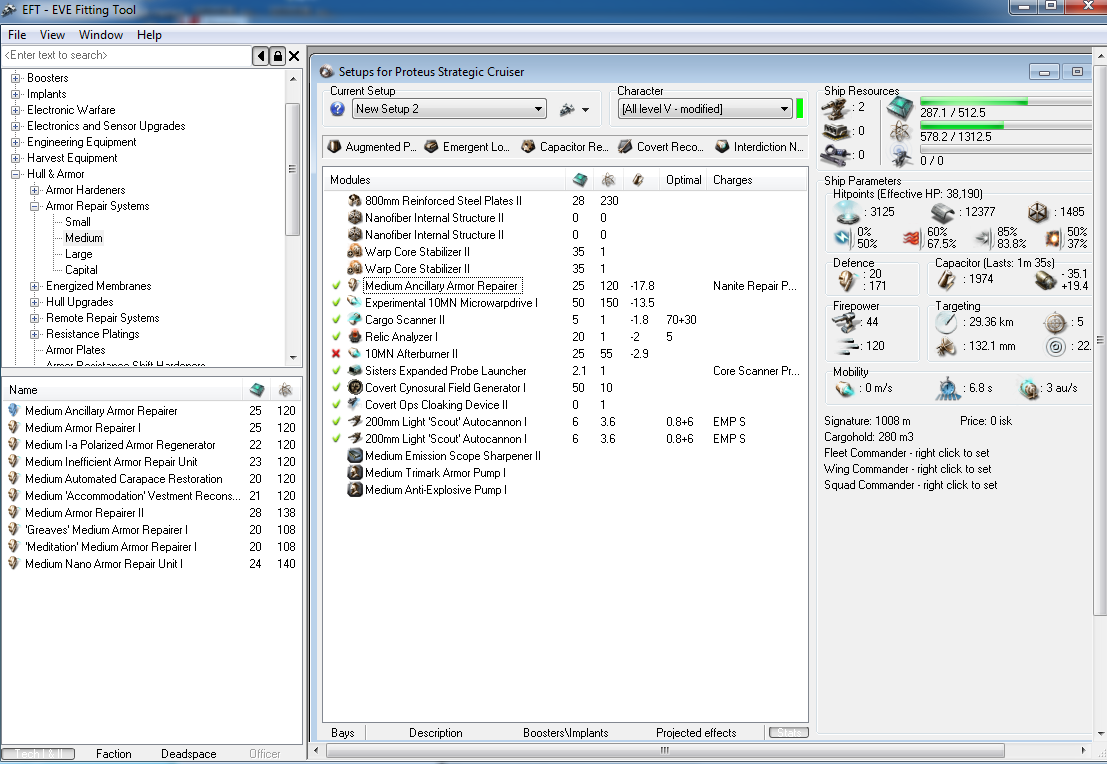1107x764 pixels.
Task: Click the Medium Trimark Armor Pump I icon
Action: [354, 472]
